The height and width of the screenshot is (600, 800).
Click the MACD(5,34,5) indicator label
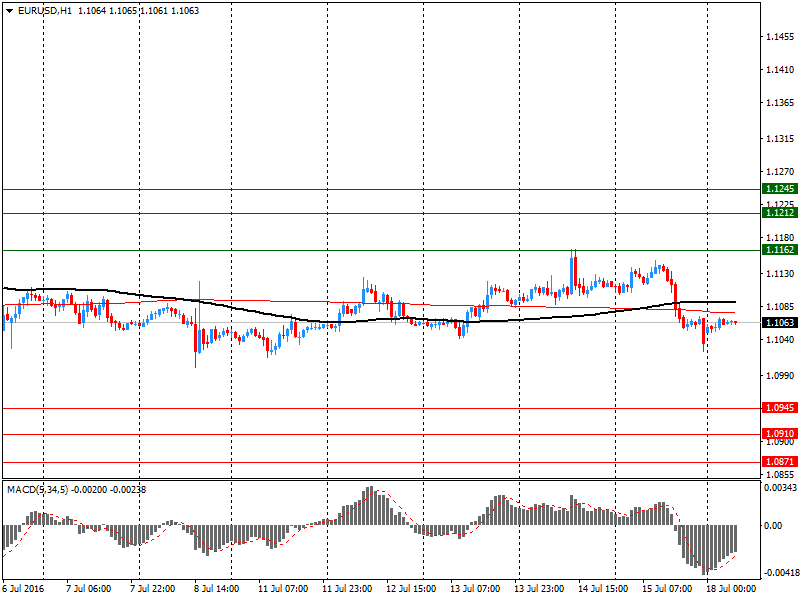tap(37, 490)
